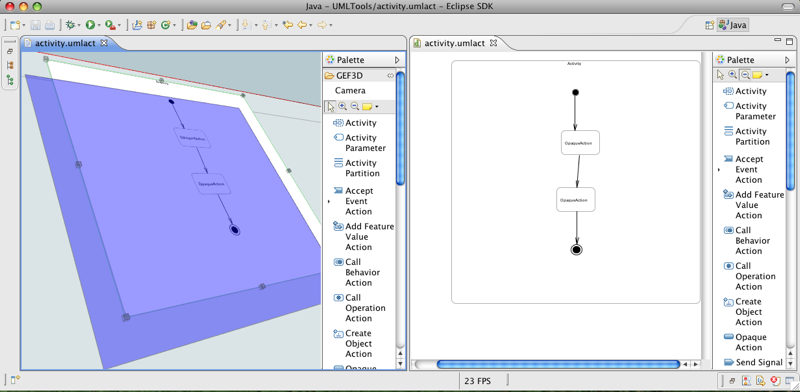Click the Back navigation arrow
Screen dimensions: 800x392
(302, 24)
